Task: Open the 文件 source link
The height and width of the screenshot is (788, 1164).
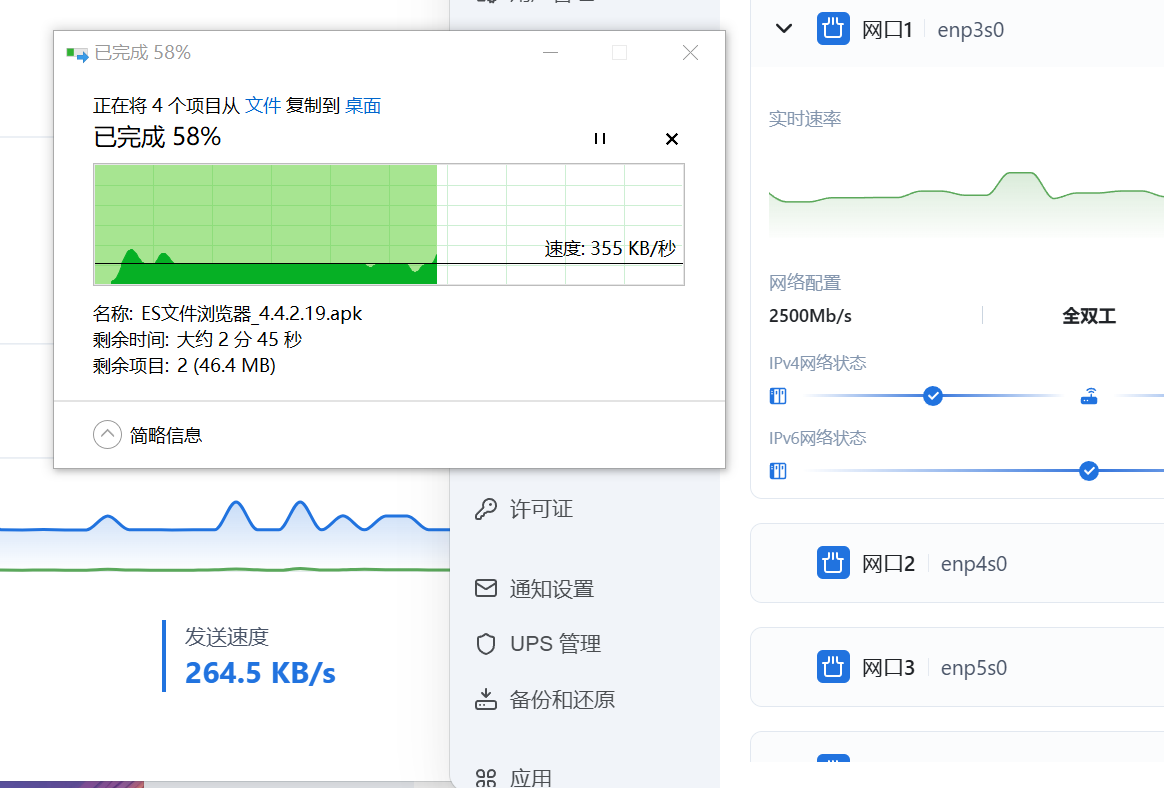Action: pos(263,105)
